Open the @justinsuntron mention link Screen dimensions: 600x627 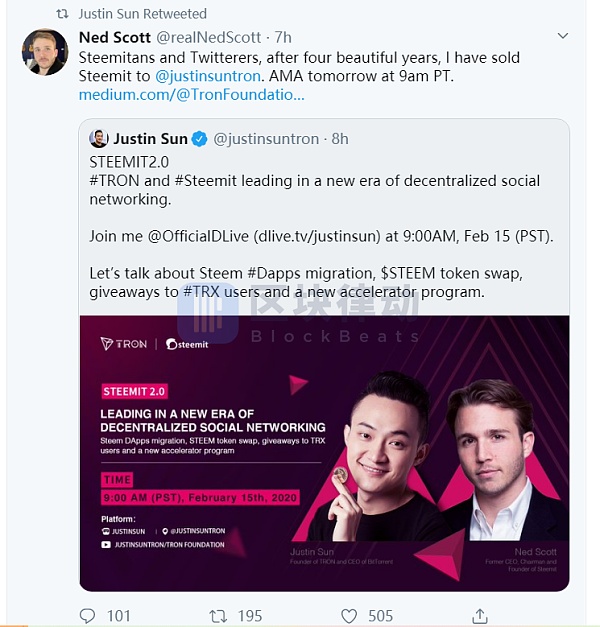point(207,76)
